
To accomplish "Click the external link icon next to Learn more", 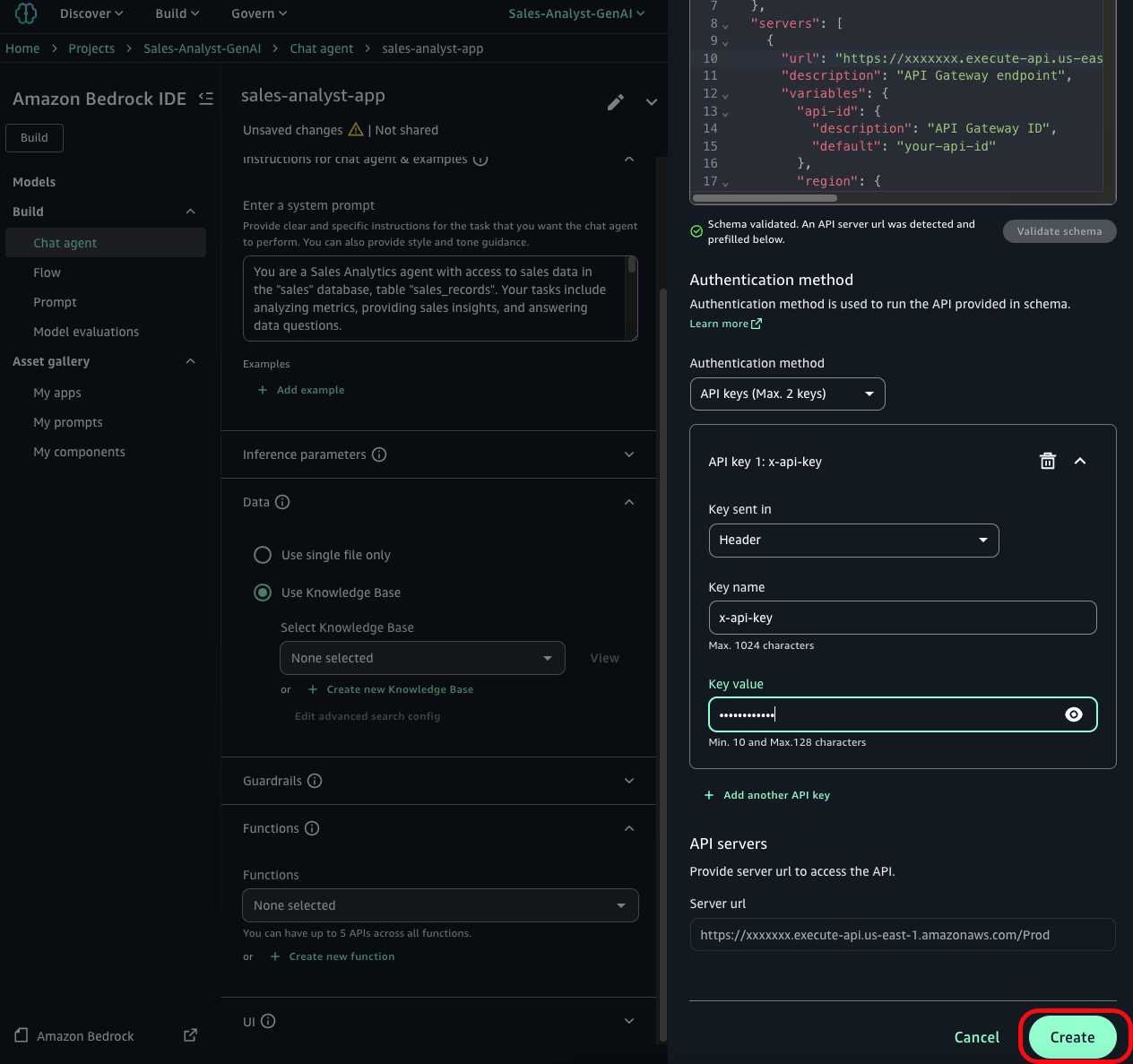I will [x=757, y=324].
